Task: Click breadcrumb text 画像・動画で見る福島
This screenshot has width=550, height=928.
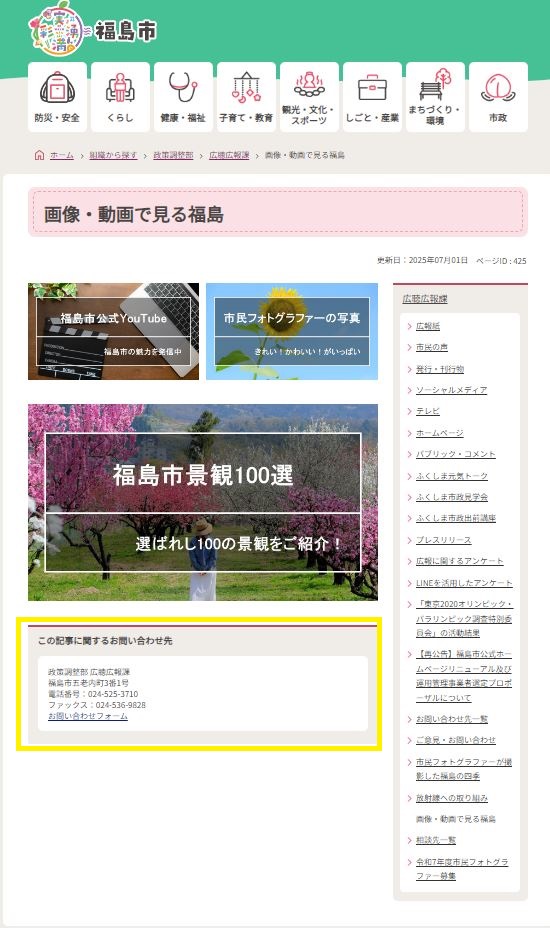Action: coord(304,155)
